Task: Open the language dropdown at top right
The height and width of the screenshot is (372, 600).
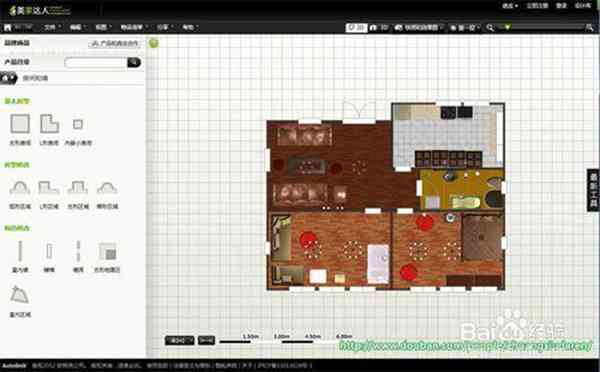Action: coord(509,6)
